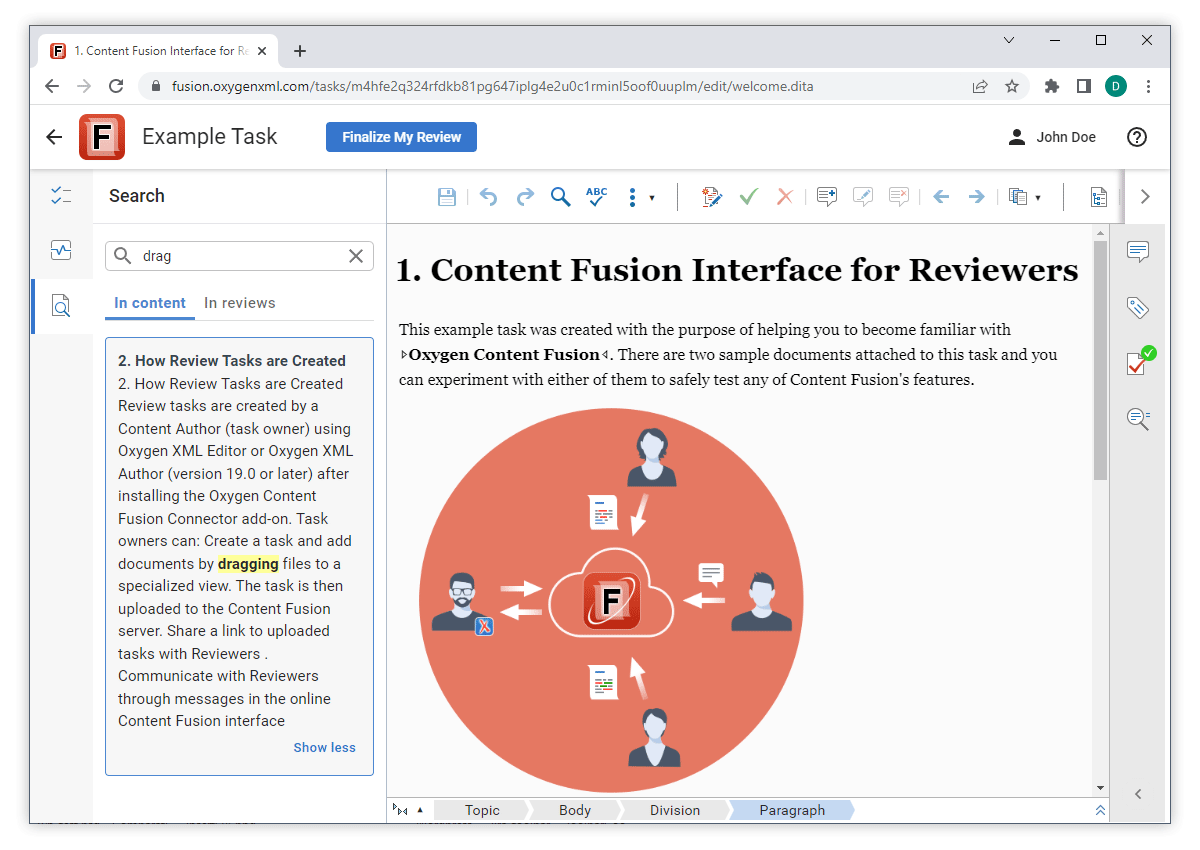Go back with the arrow beside the logo
1200x850 pixels.
click(x=54, y=137)
